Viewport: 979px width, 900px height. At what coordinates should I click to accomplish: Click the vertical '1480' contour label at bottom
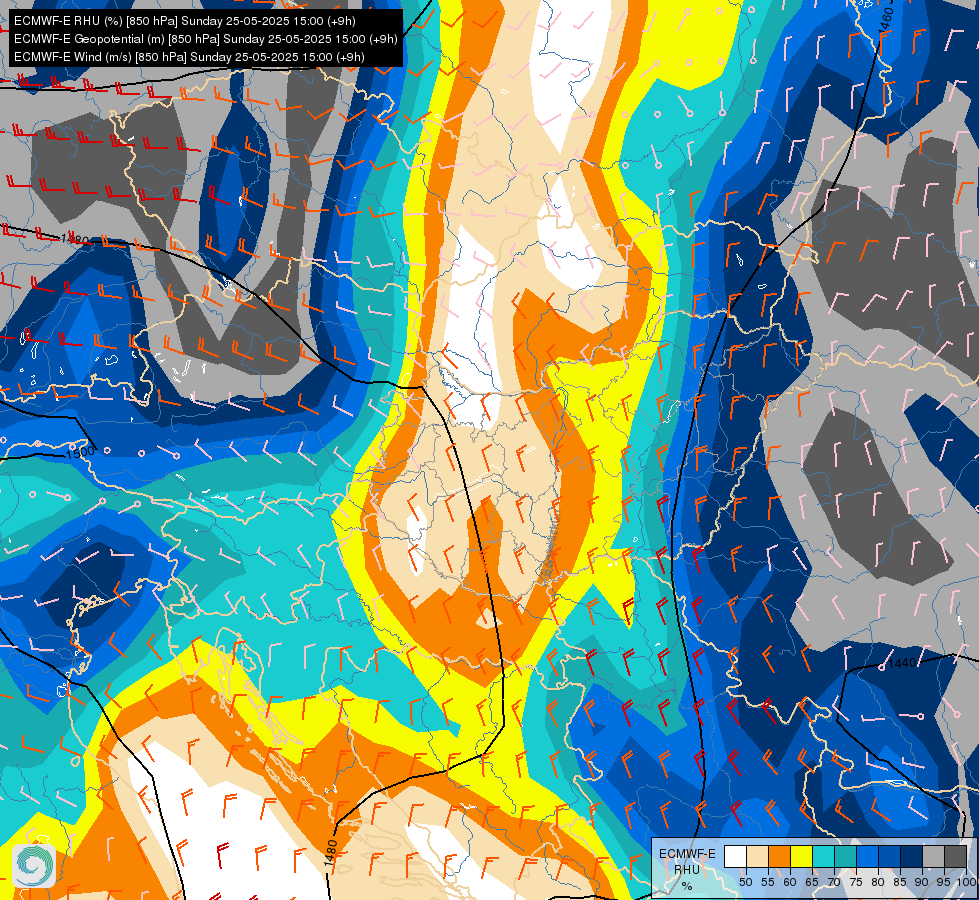332,853
